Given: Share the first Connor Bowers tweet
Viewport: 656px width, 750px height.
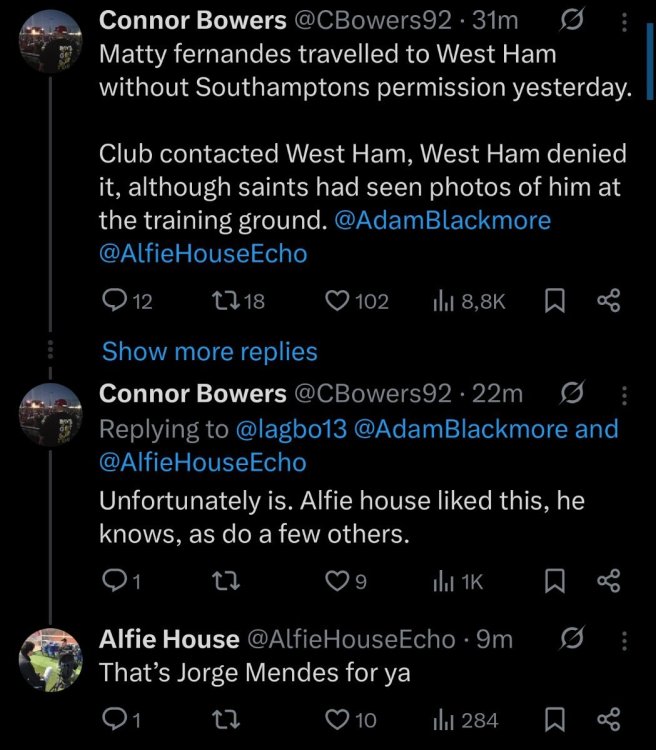Looking at the screenshot, I should [608, 300].
